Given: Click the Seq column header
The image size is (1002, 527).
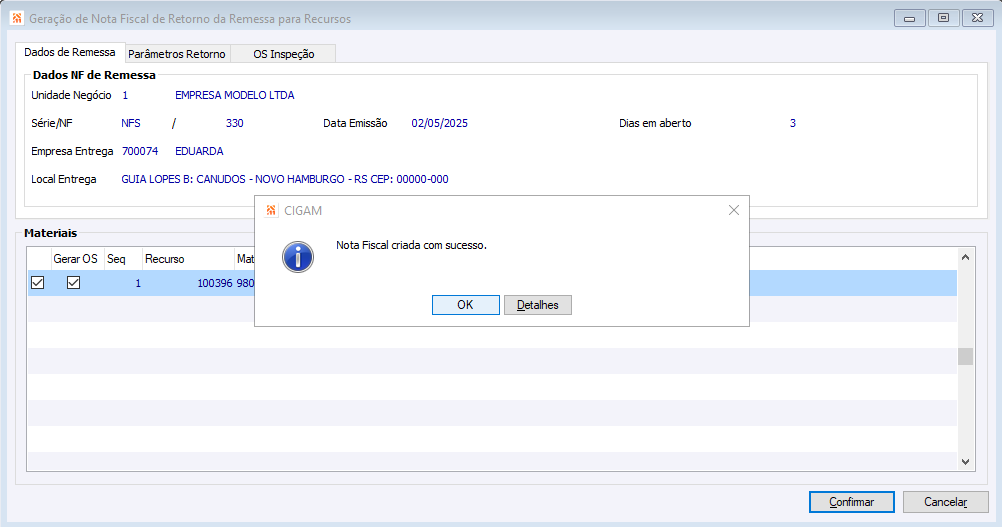Looking at the screenshot, I should [x=121, y=259].
